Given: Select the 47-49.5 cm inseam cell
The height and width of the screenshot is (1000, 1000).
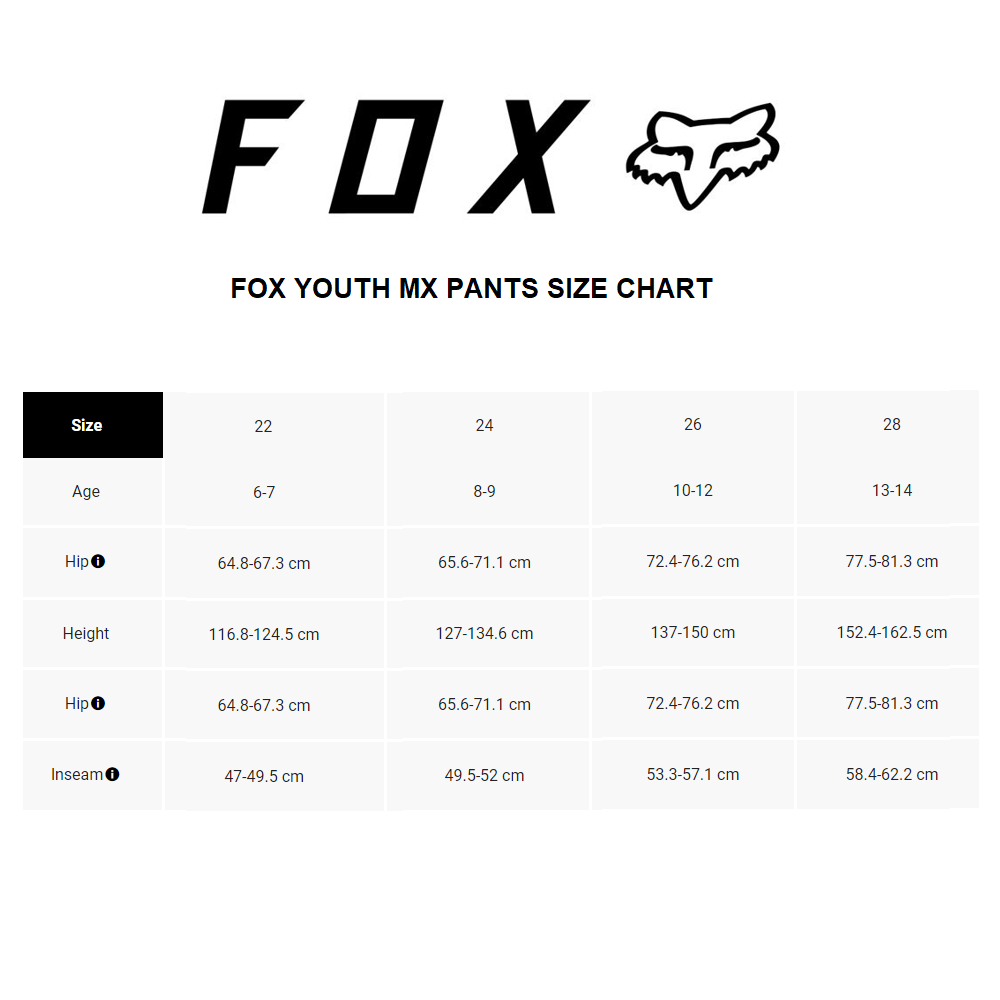Looking at the screenshot, I should (264, 776).
